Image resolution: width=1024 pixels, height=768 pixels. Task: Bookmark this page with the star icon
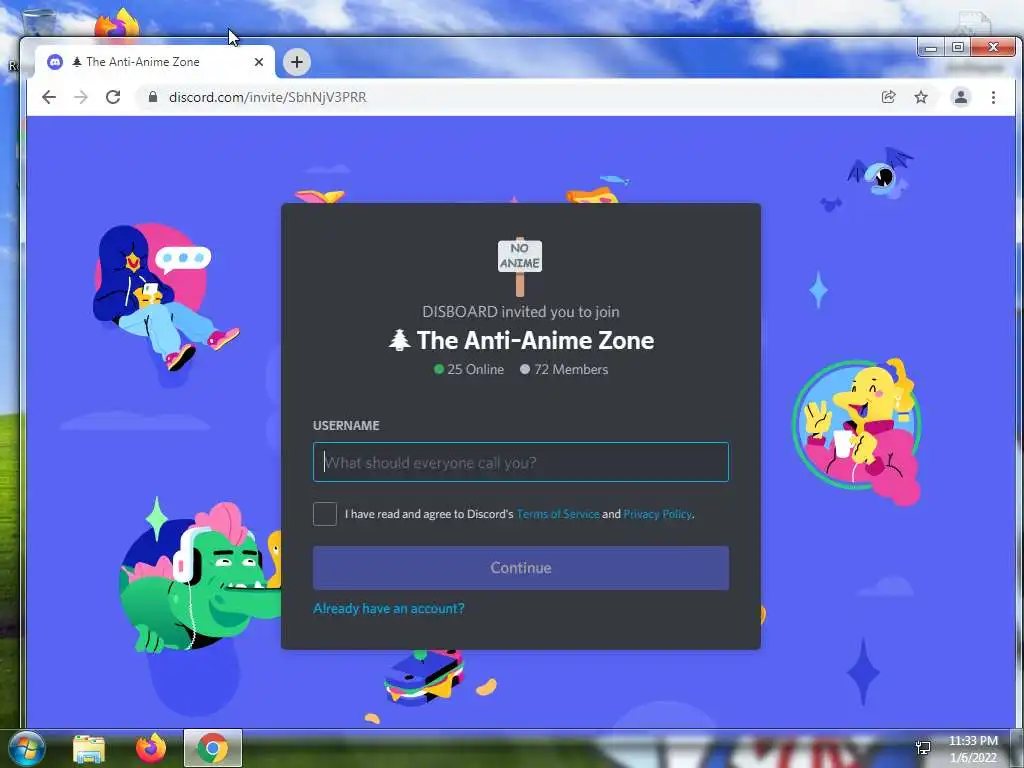tap(921, 97)
